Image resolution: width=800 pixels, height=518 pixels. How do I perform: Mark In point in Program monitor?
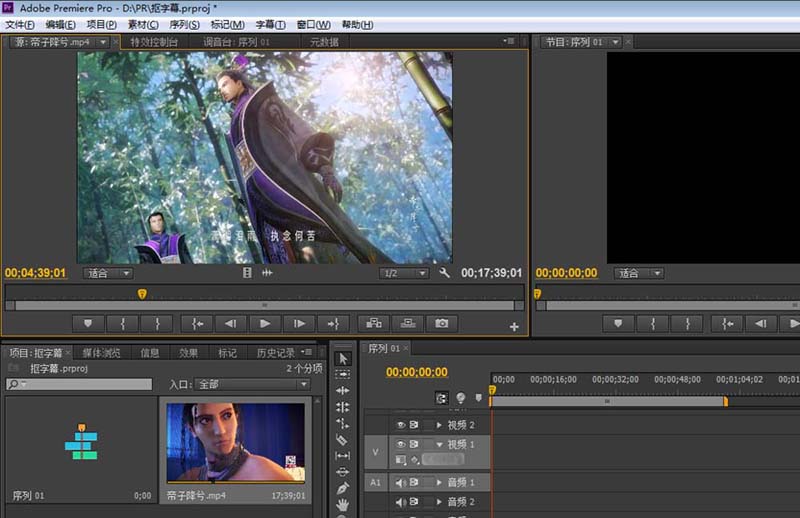(653, 324)
